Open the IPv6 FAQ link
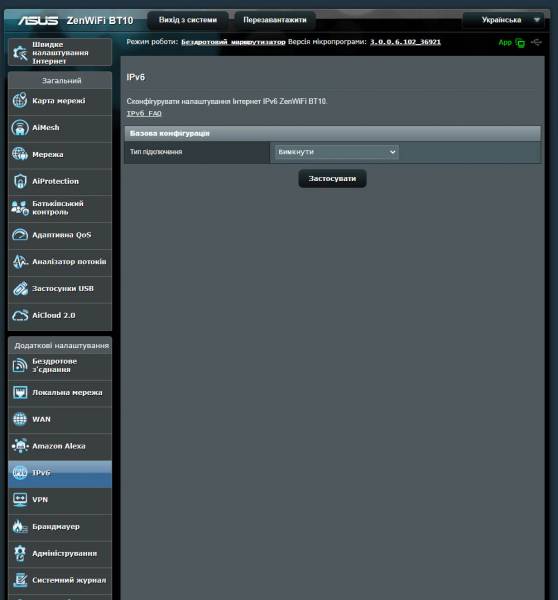The image size is (558, 600). 144,114
